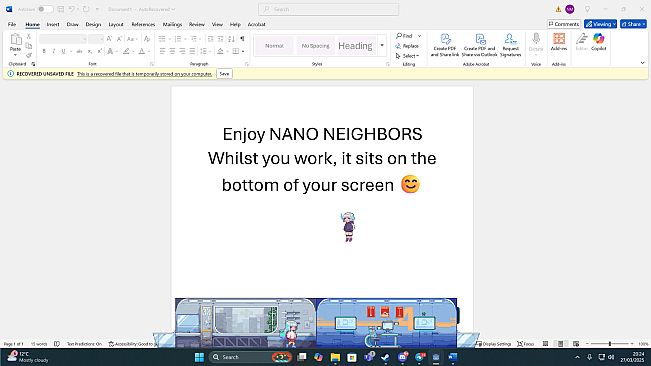The height and width of the screenshot is (366, 651).
Task: Open the Comments button
Action: 564,24
